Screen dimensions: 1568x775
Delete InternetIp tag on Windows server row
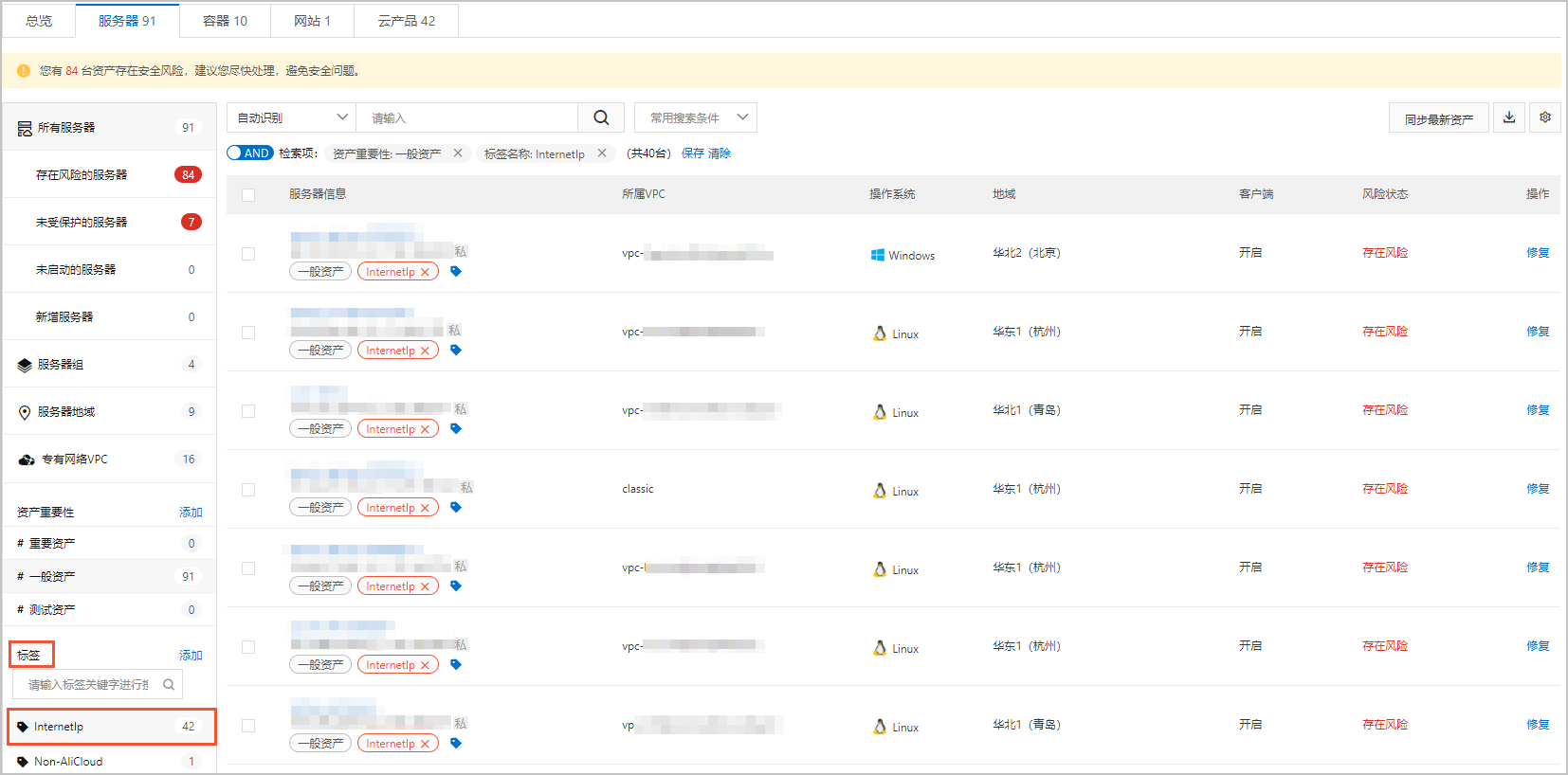pyautogui.click(x=425, y=272)
